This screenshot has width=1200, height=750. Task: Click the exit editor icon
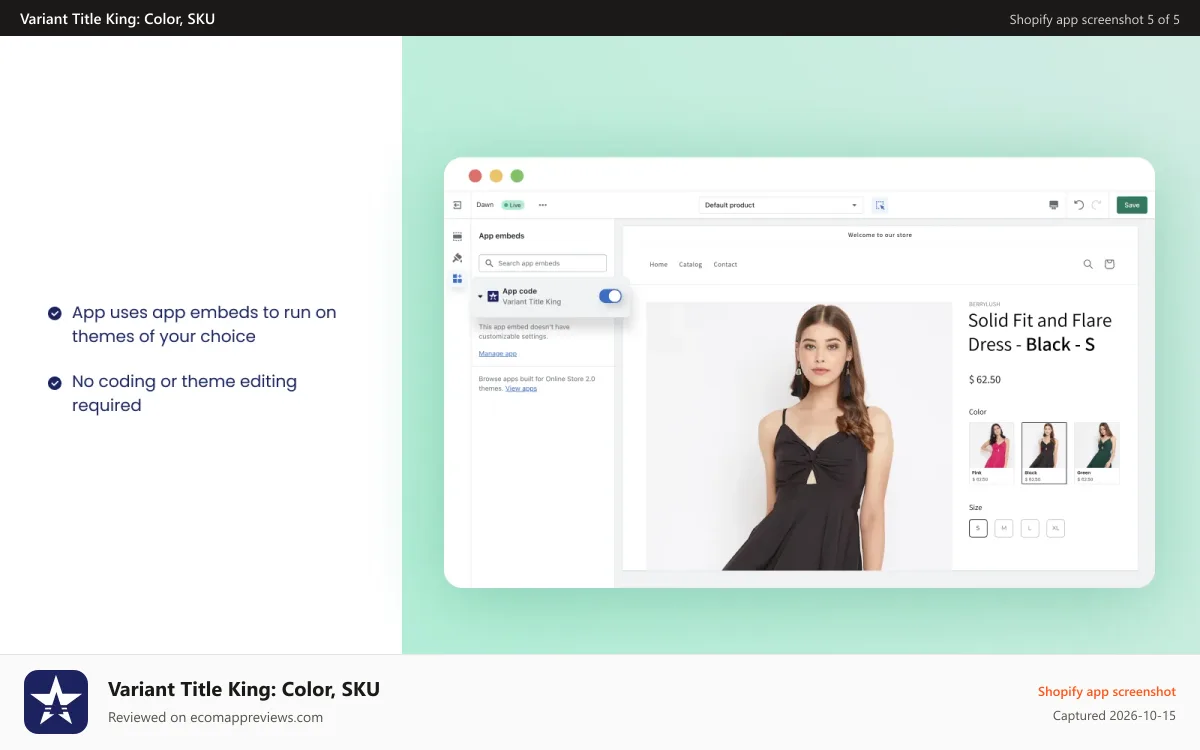tap(457, 205)
